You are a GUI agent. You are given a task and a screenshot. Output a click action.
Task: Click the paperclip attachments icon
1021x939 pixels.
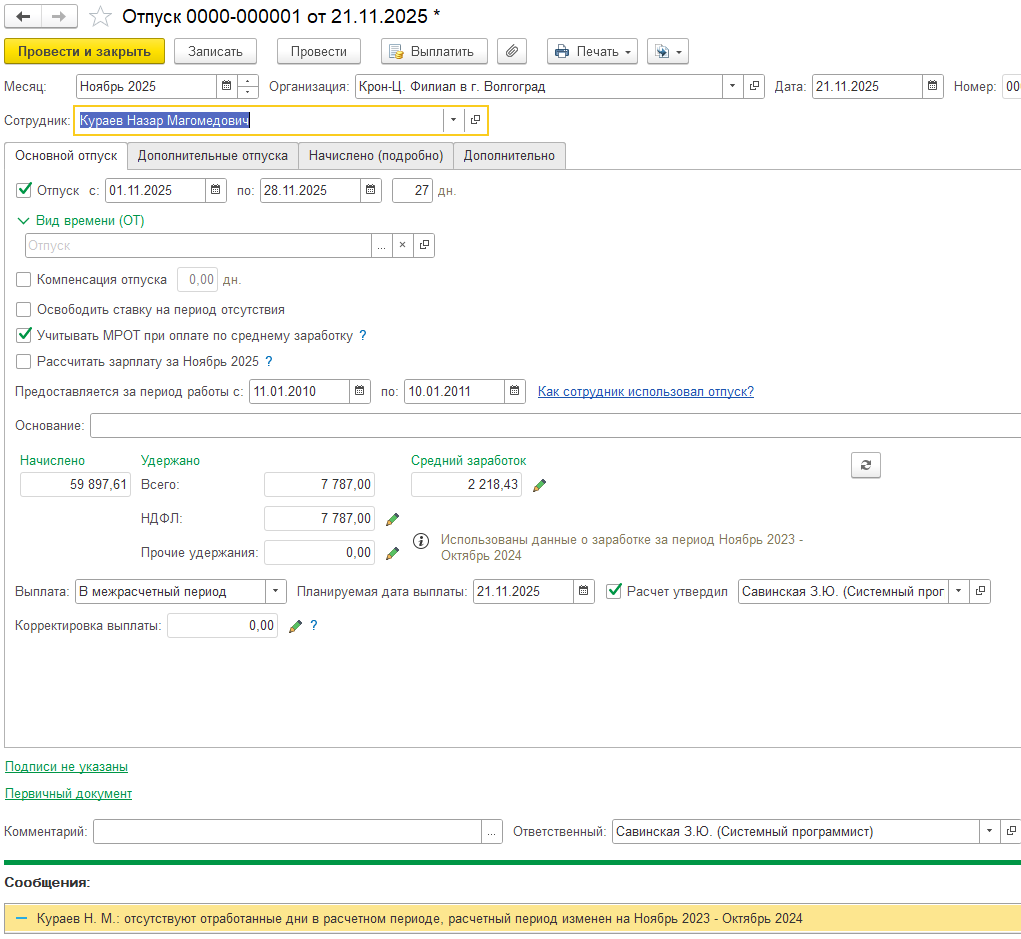coord(511,51)
